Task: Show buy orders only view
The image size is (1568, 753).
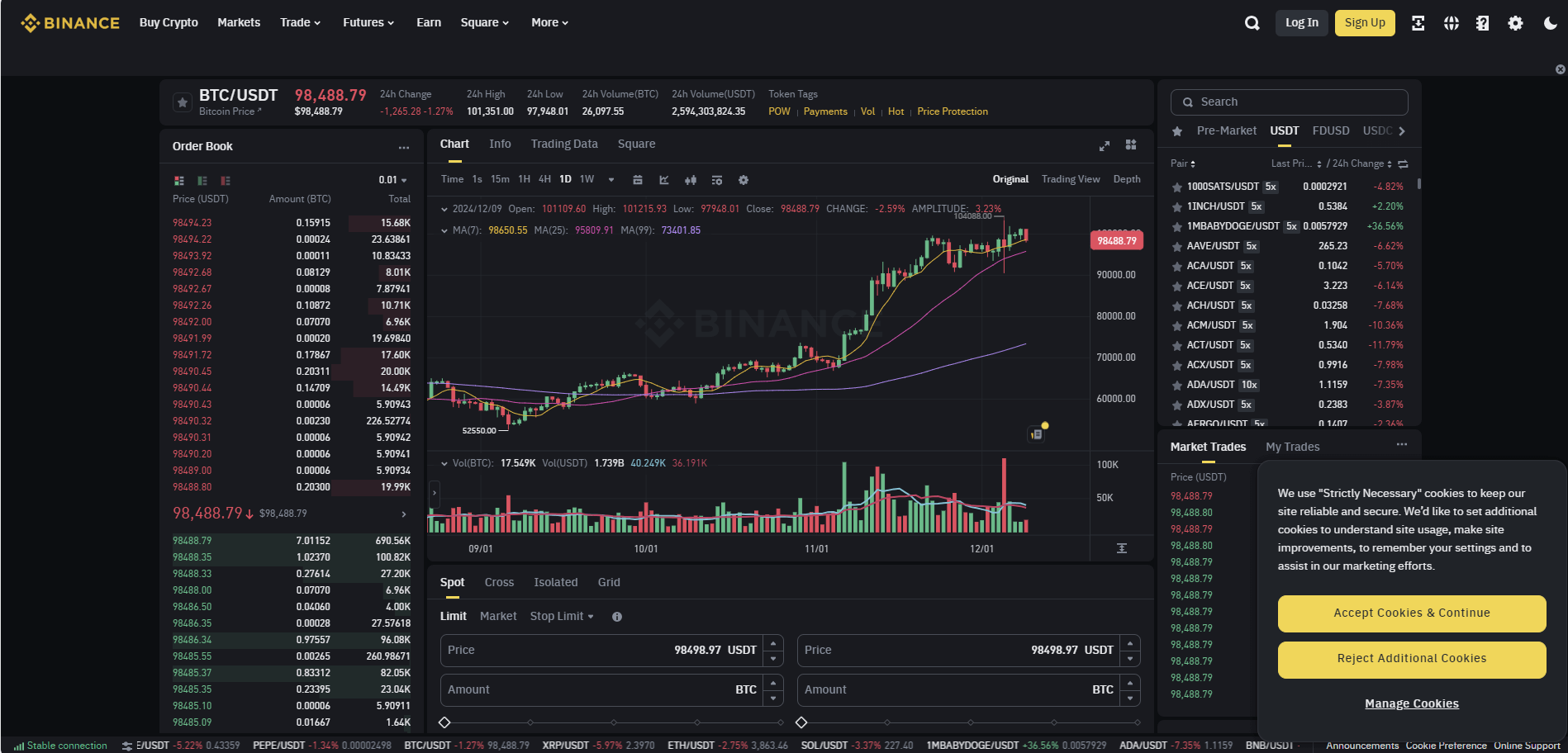Action: coord(202,180)
